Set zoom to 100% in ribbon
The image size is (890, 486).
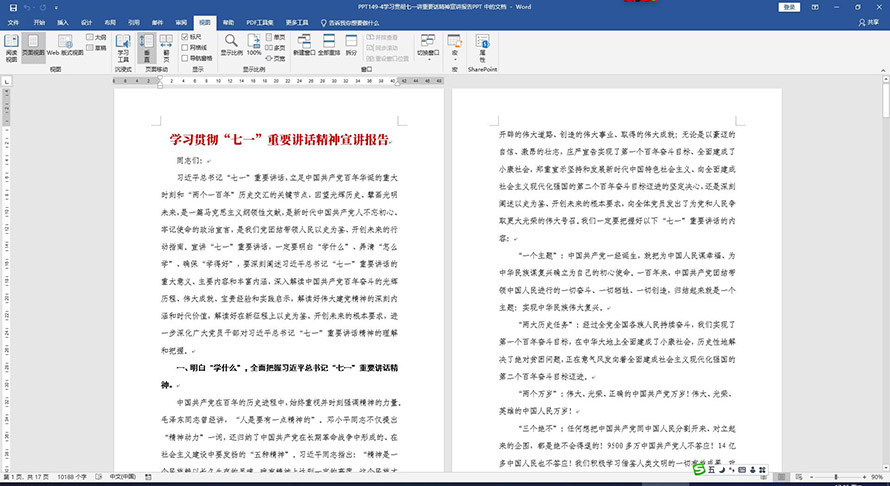coord(254,42)
